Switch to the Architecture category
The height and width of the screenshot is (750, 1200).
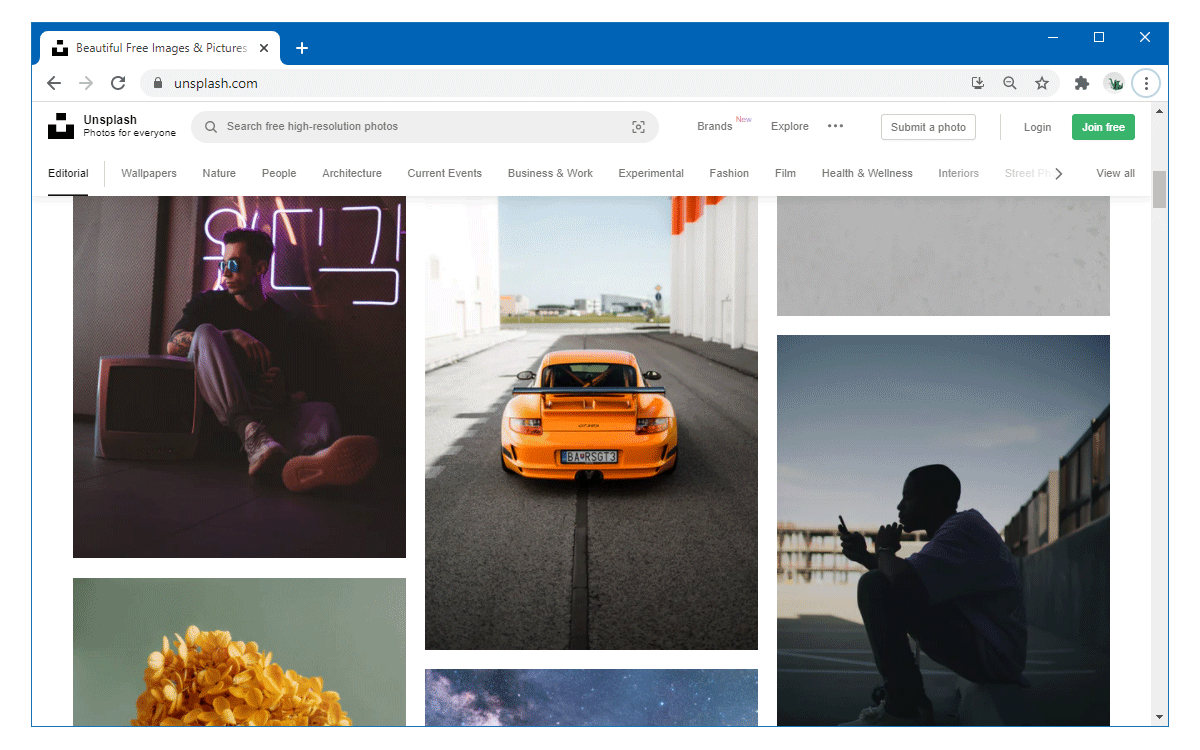pos(352,173)
